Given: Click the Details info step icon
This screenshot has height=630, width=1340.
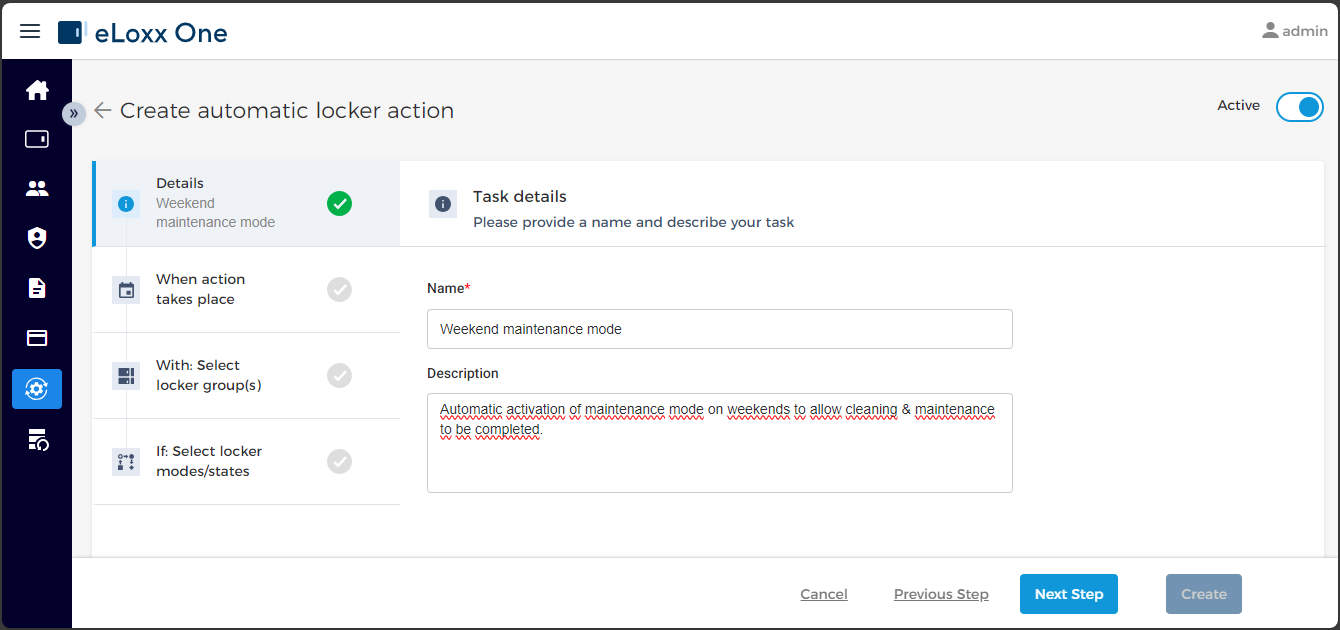Looking at the screenshot, I should (126, 204).
